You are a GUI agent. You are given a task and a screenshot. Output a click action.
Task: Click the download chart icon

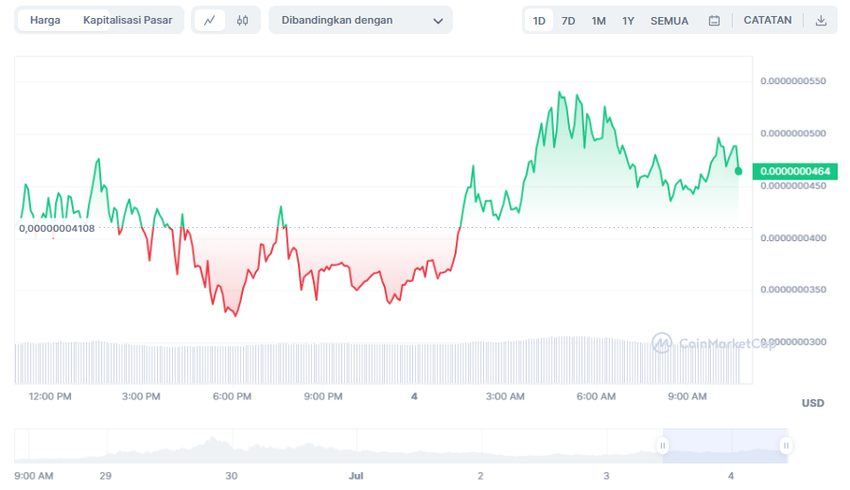click(821, 20)
